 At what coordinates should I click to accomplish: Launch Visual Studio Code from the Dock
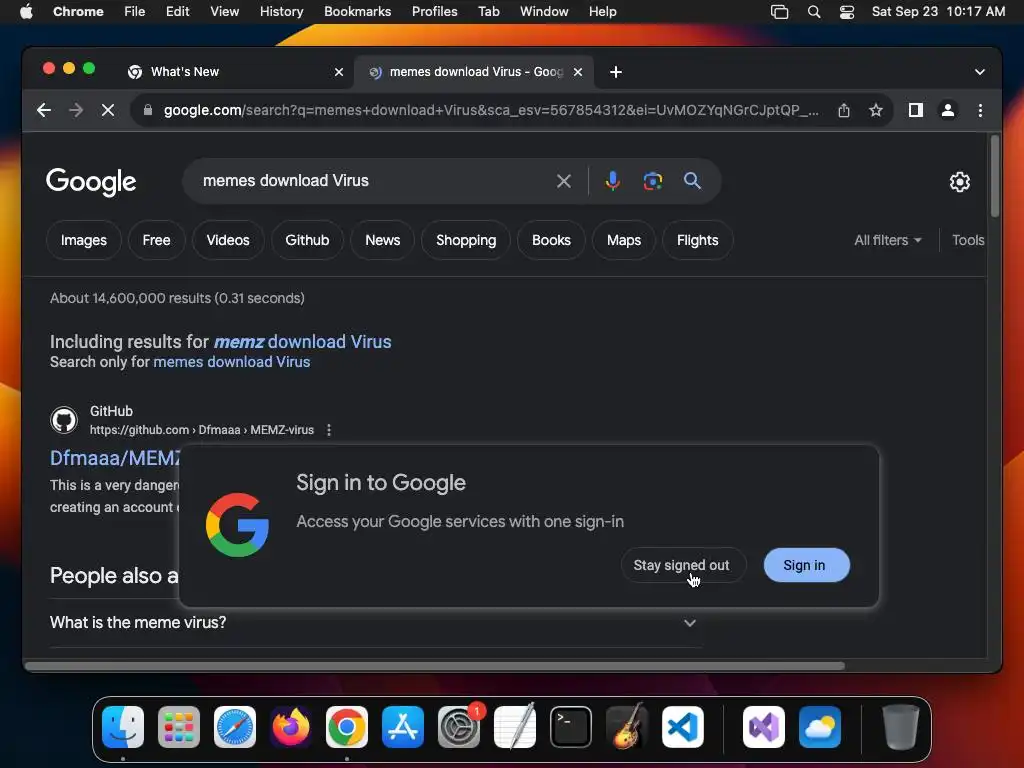tap(682, 727)
